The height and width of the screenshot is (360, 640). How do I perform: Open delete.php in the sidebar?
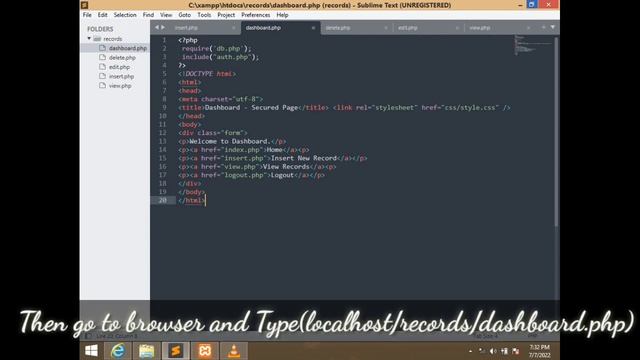click(122, 58)
